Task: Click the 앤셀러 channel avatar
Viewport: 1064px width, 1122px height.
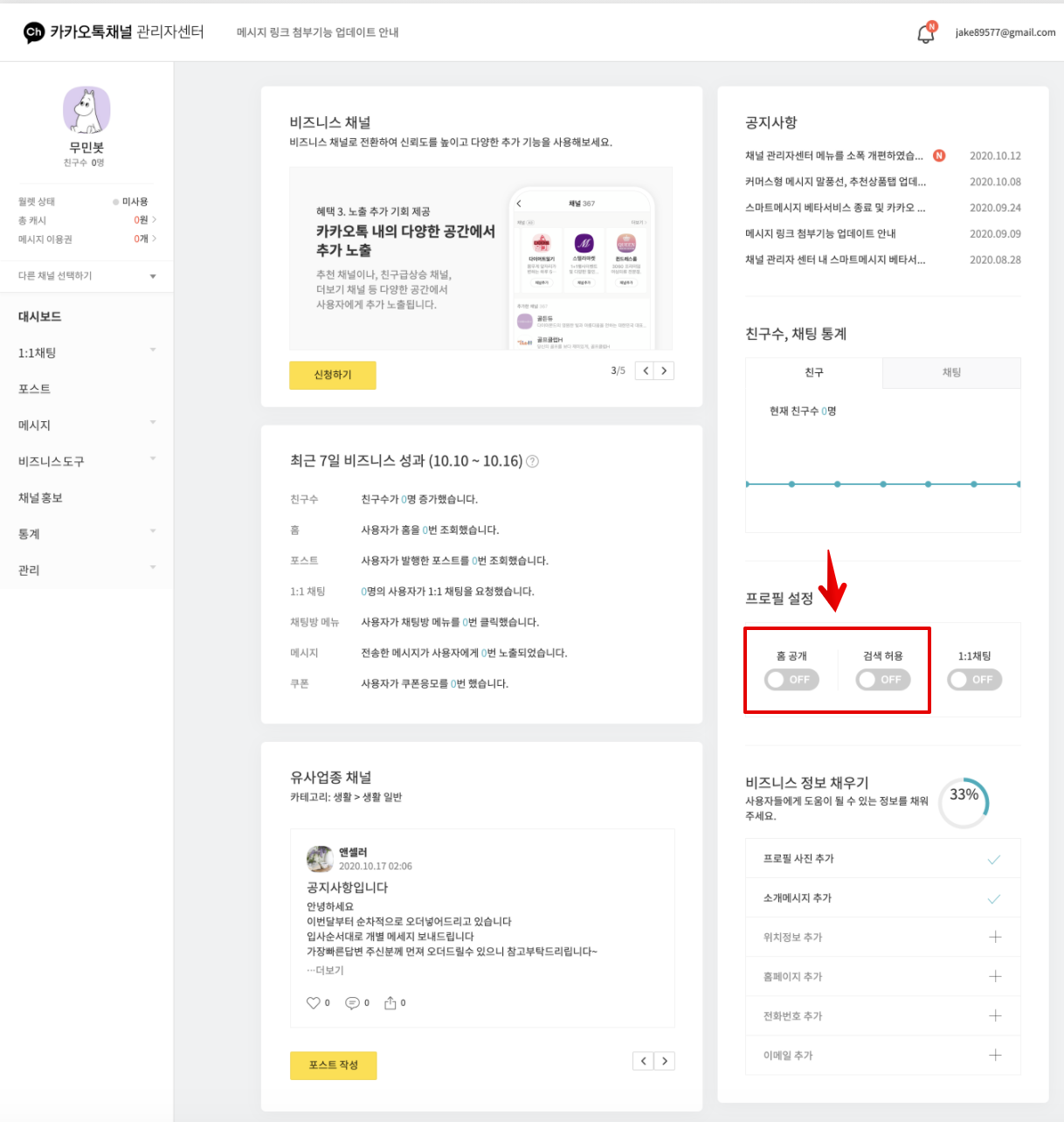Action: coord(320,859)
